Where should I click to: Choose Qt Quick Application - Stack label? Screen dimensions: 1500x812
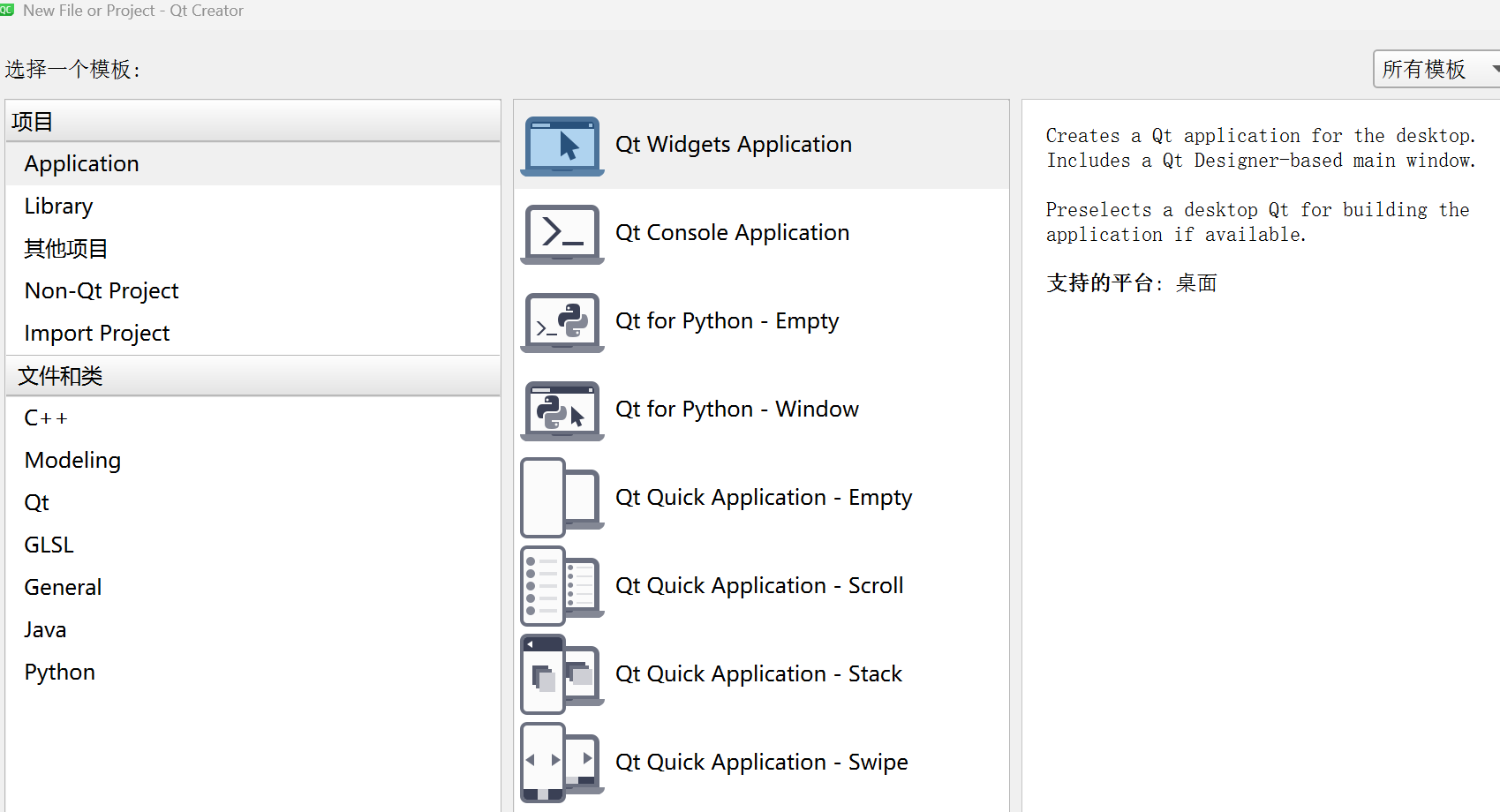pos(759,674)
